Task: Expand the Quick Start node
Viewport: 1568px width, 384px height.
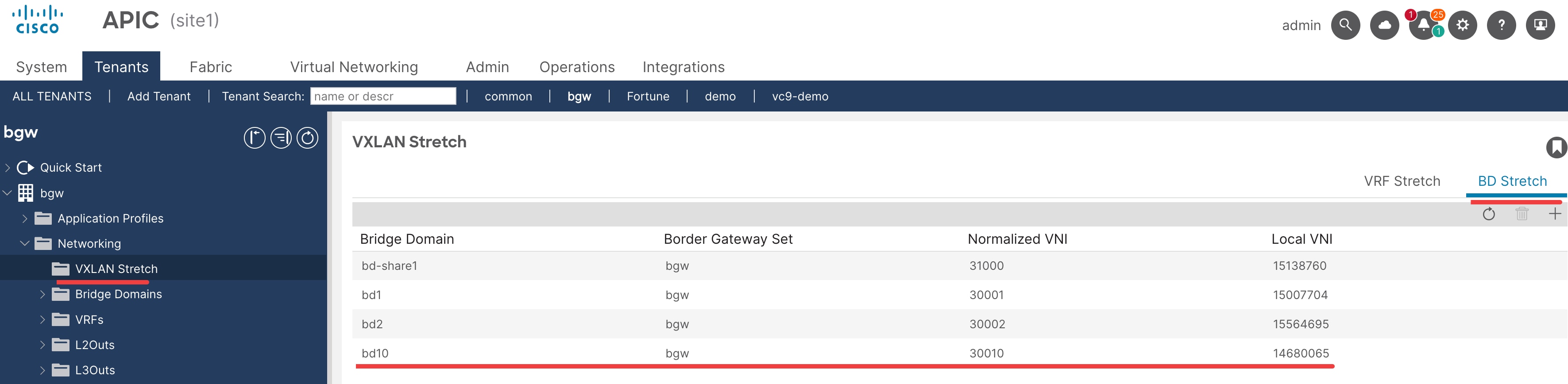Action: [x=7, y=167]
